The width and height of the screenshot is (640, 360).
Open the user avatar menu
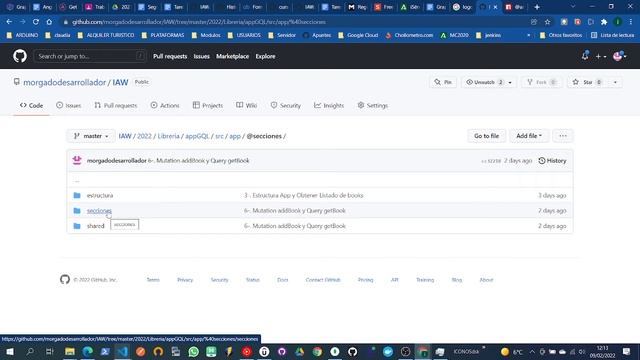point(620,56)
